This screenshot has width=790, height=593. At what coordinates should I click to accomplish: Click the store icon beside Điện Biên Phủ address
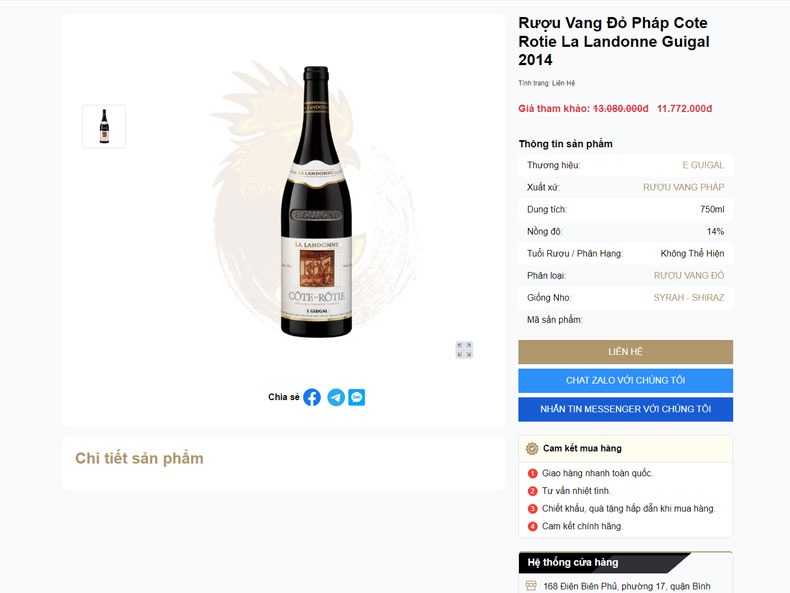coord(531,586)
